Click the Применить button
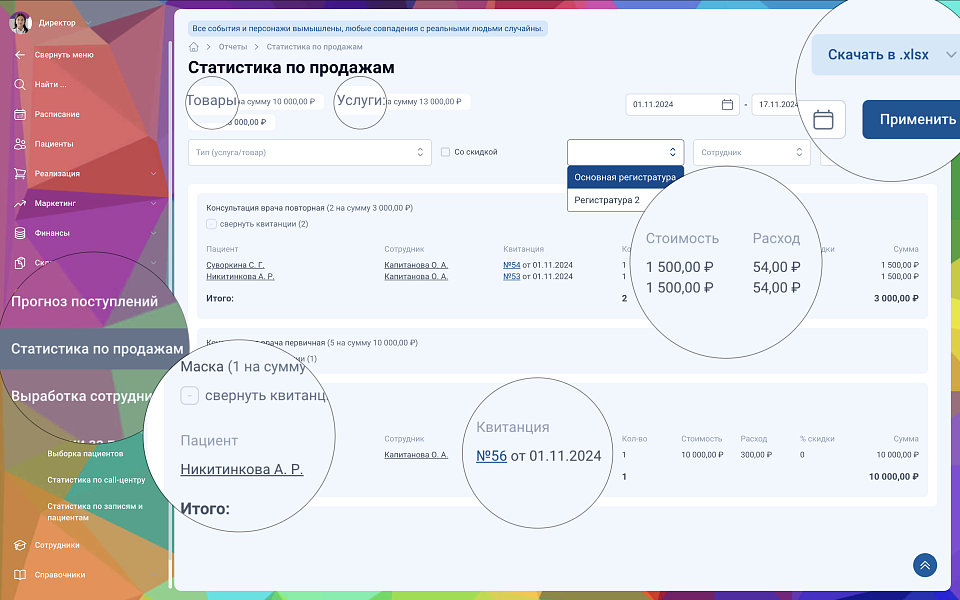The height and width of the screenshot is (600, 960). (912, 119)
